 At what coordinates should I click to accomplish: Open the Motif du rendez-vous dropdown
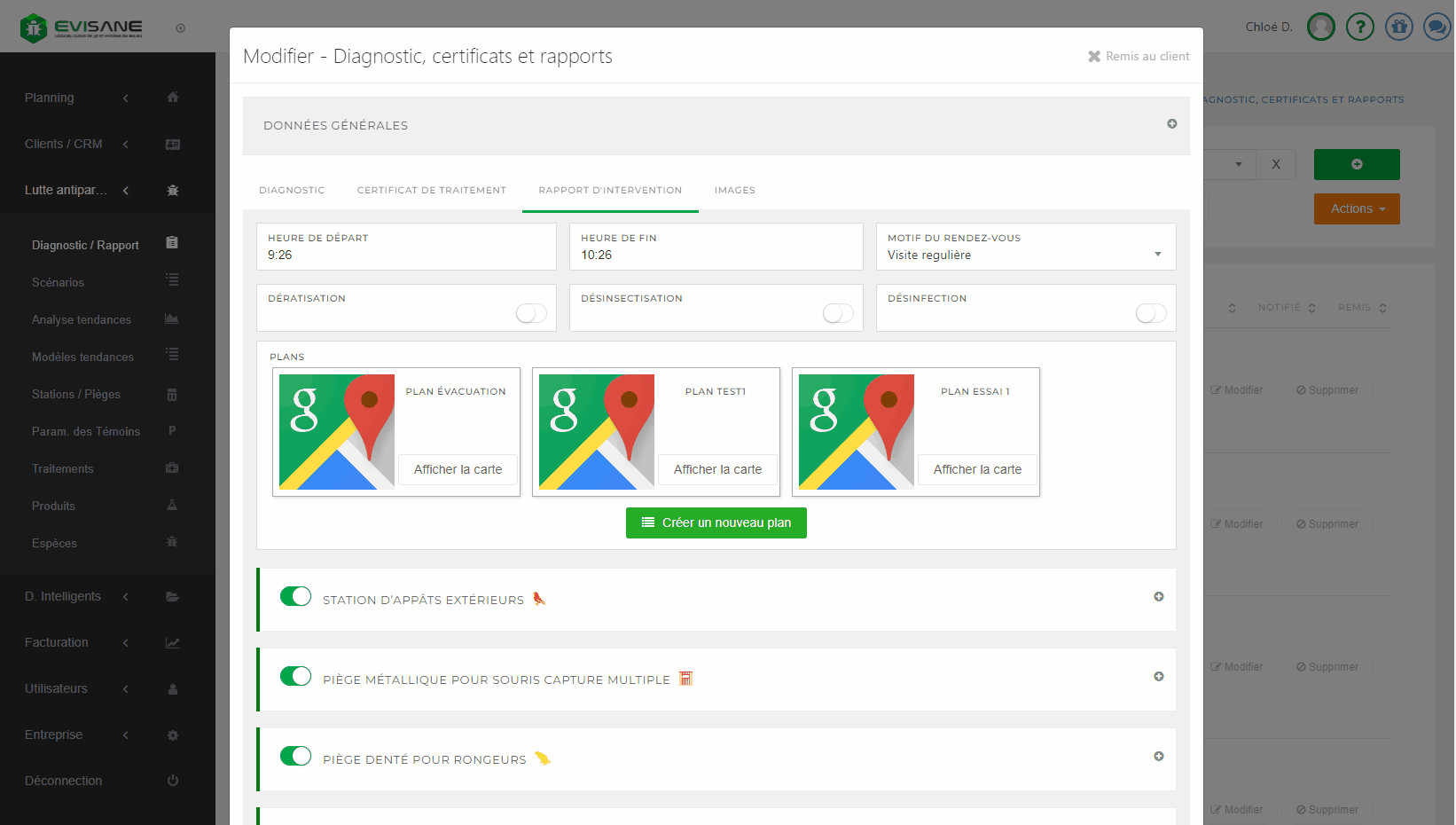pyautogui.click(x=1025, y=255)
